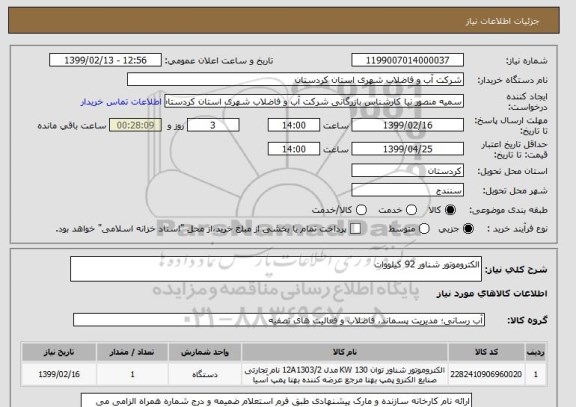Click the شماره نیاز field 1199007014000037
Viewport: 576px width, 407px height.
tap(407, 60)
